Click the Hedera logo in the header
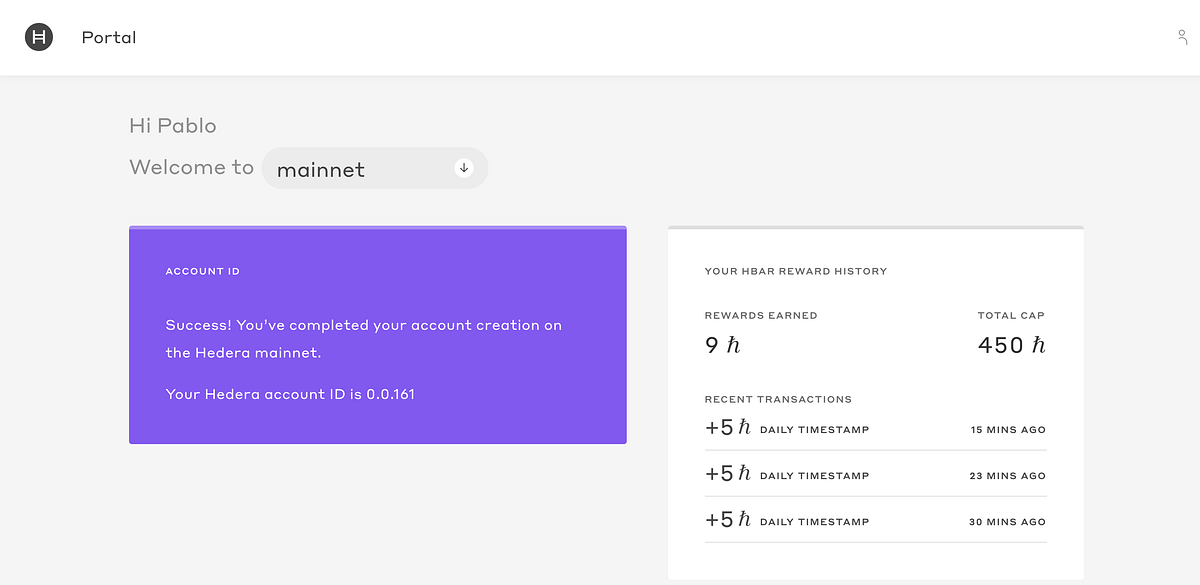This screenshot has height=585, width=1200. 38,37
